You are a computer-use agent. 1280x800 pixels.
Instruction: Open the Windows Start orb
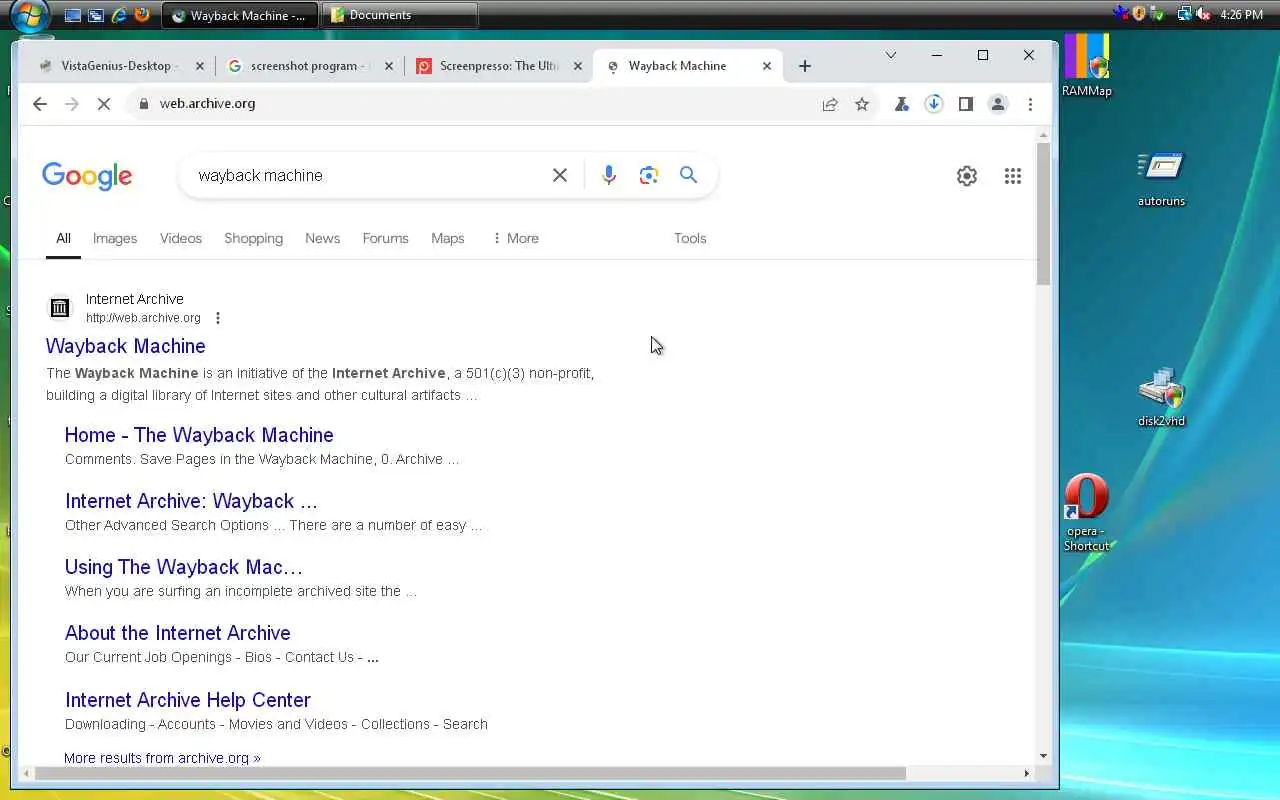30,15
